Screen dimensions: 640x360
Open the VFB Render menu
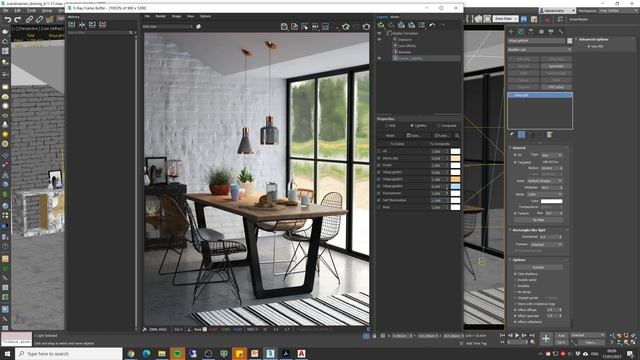161,16
